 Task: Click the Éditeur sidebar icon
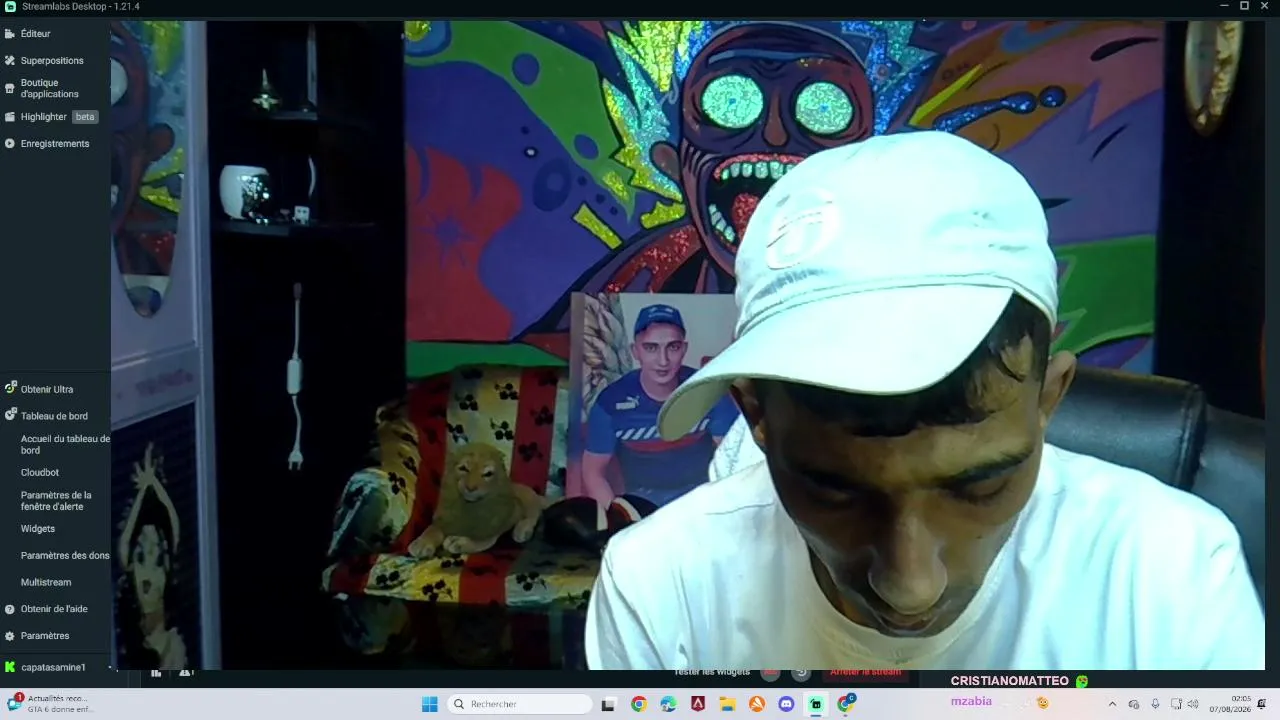[10, 34]
